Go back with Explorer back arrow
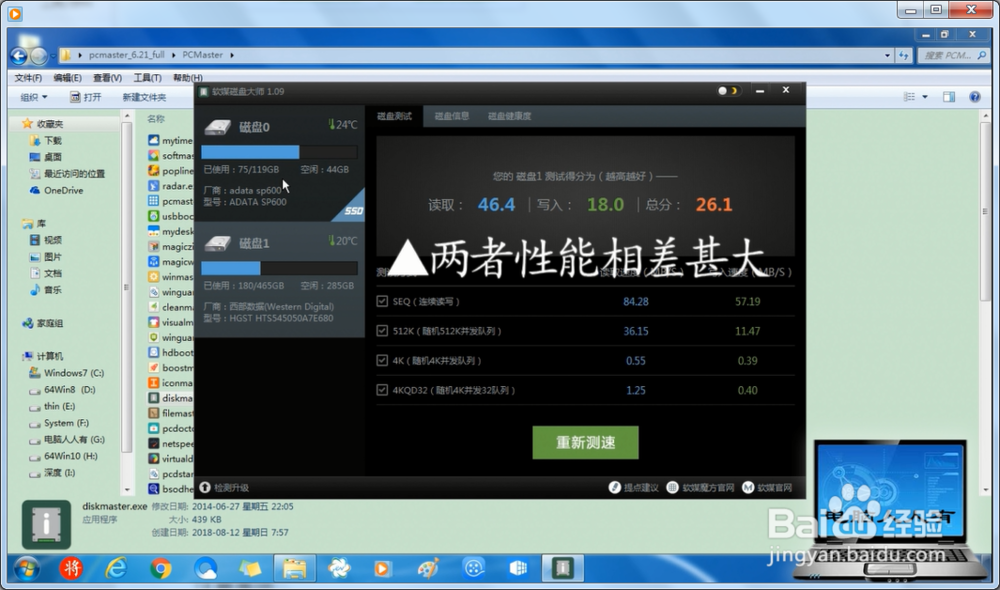Viewport: 1000px width, 590px height. 19,56
